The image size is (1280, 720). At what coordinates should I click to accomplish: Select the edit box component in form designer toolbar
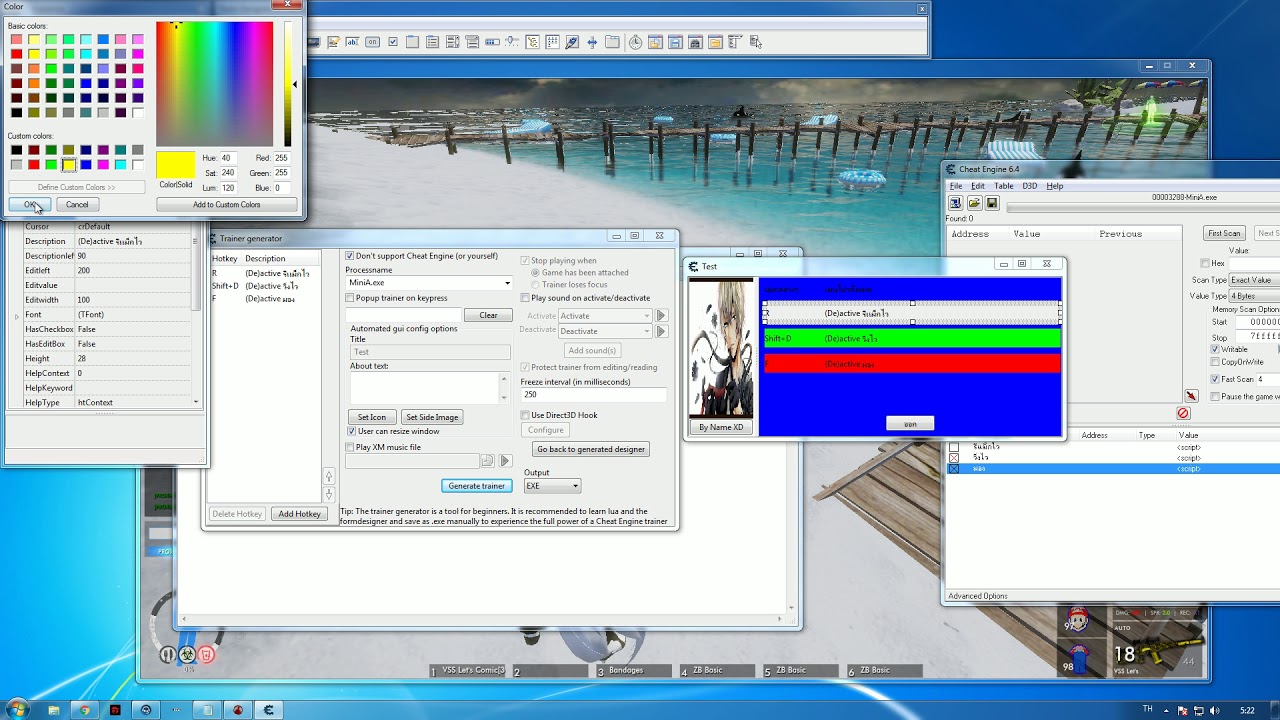tap(352, 42)
